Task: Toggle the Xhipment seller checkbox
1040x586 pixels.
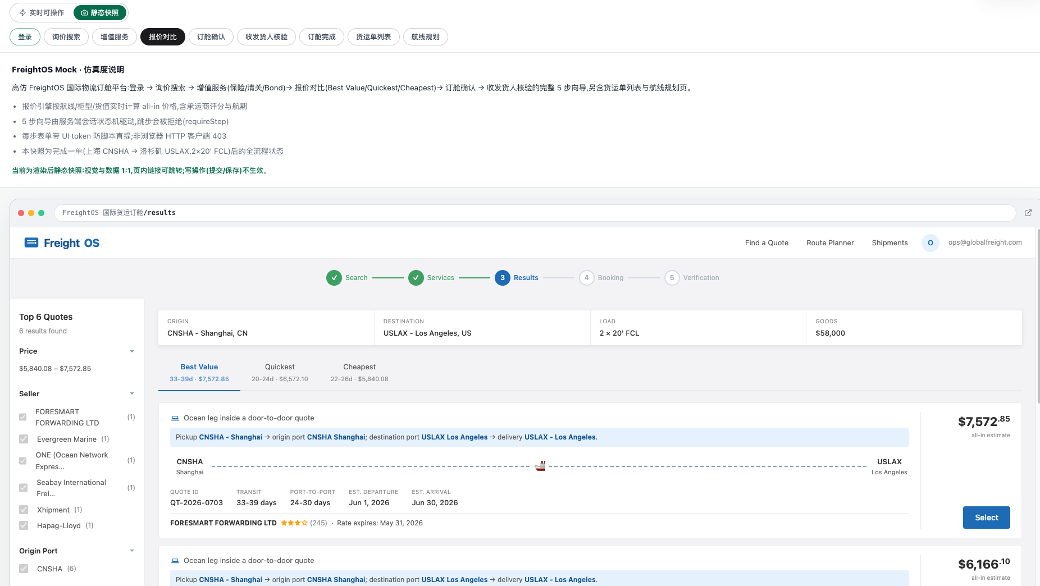Action: tap(24, 510)
